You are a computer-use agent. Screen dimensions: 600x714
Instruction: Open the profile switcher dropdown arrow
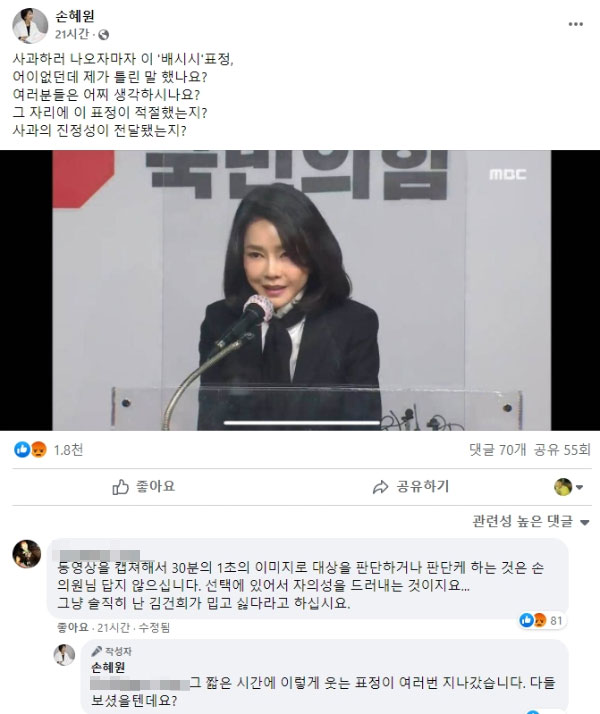(x=580, y=487)
